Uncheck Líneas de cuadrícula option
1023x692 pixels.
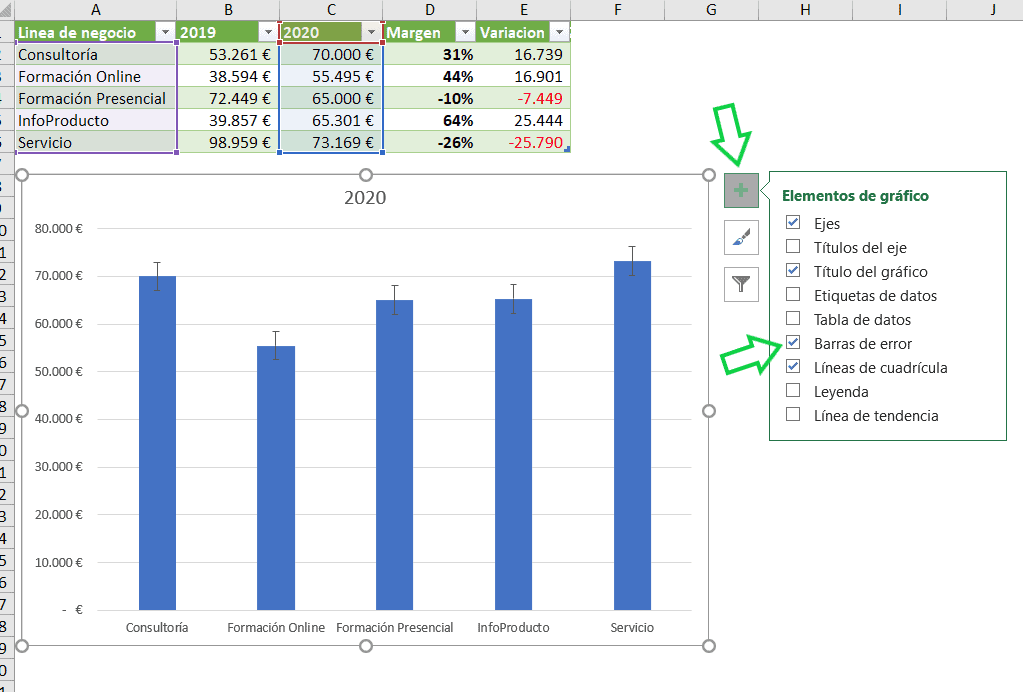tap(793, 367)
